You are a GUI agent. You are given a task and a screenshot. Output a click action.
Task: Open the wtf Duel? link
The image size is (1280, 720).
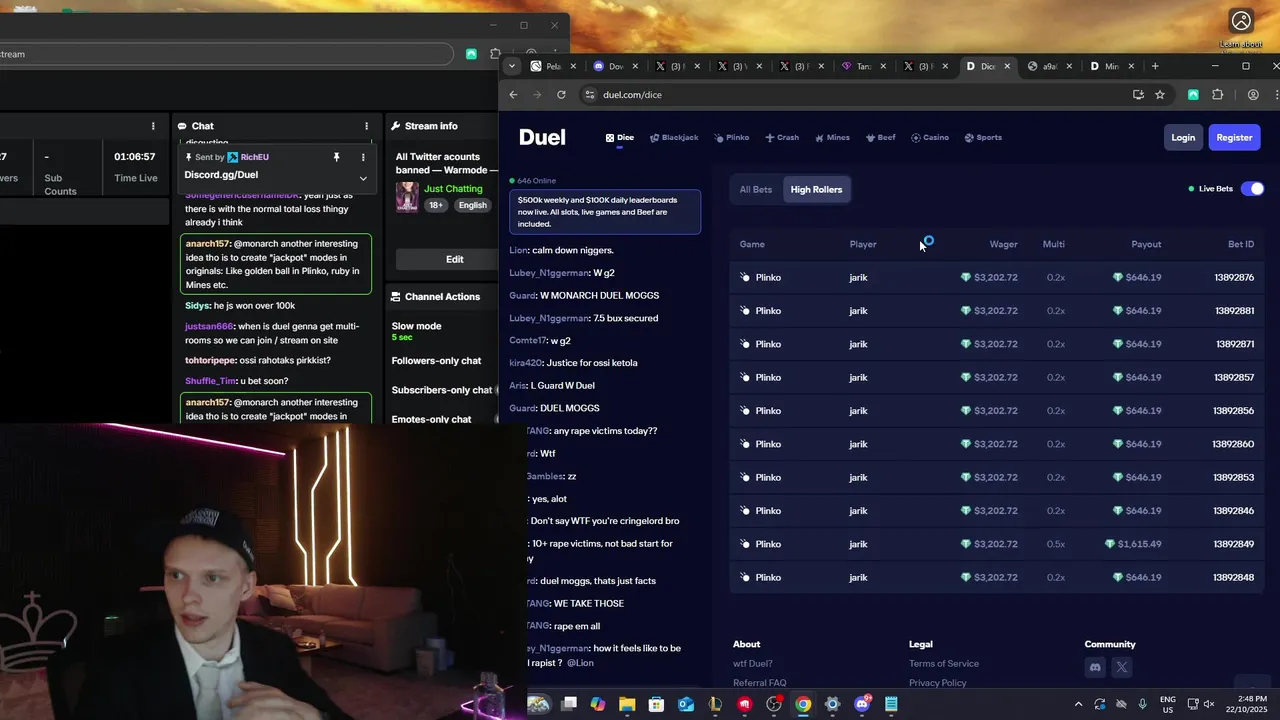752,664
